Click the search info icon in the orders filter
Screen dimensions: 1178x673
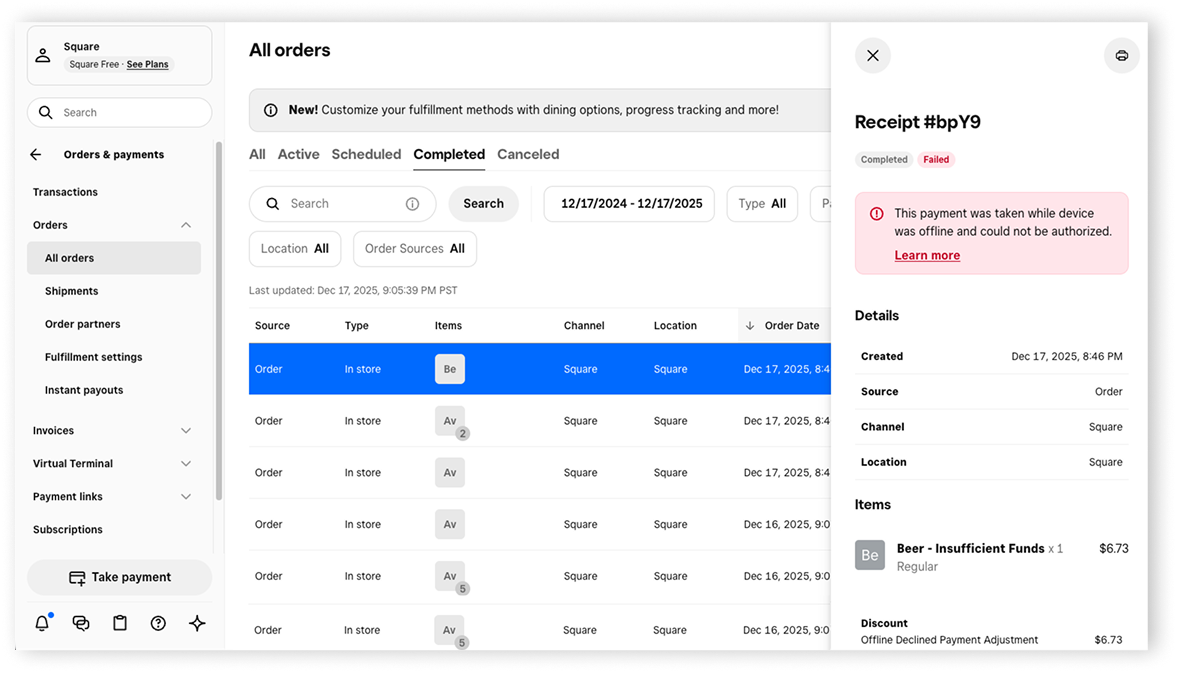(413, 203)
